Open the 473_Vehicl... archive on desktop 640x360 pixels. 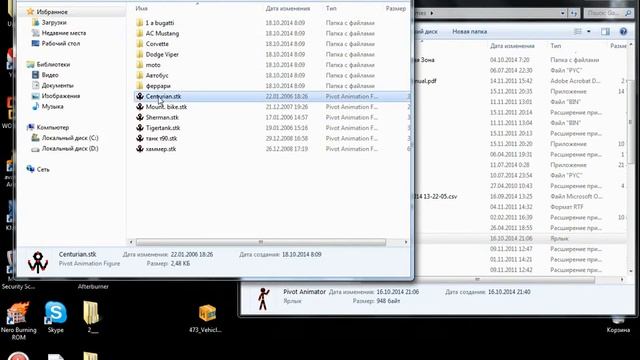click(206, 318)
